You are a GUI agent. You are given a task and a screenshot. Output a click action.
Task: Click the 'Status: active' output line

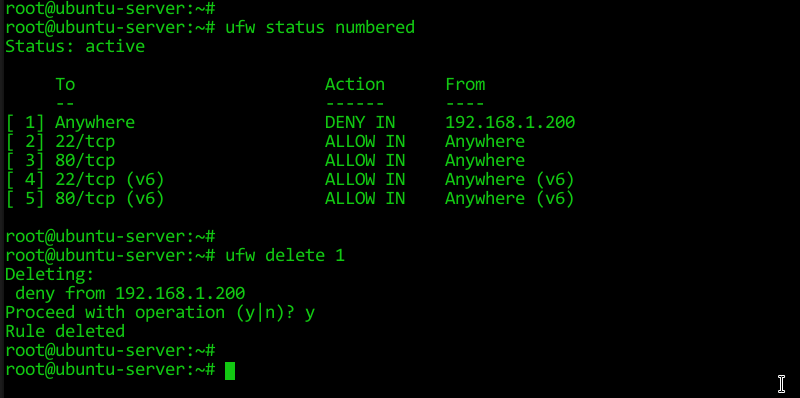[x=75, y=46]
